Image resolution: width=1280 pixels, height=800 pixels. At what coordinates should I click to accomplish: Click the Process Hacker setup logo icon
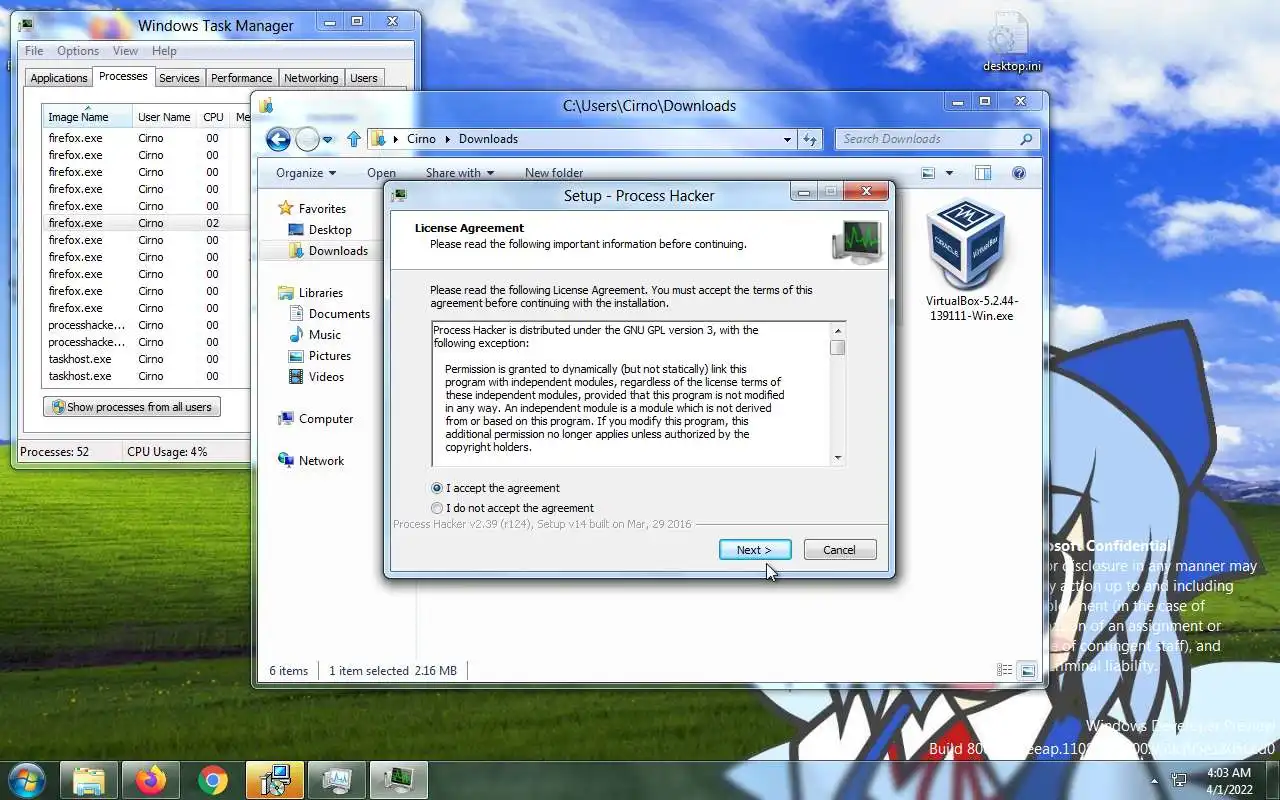857,242
